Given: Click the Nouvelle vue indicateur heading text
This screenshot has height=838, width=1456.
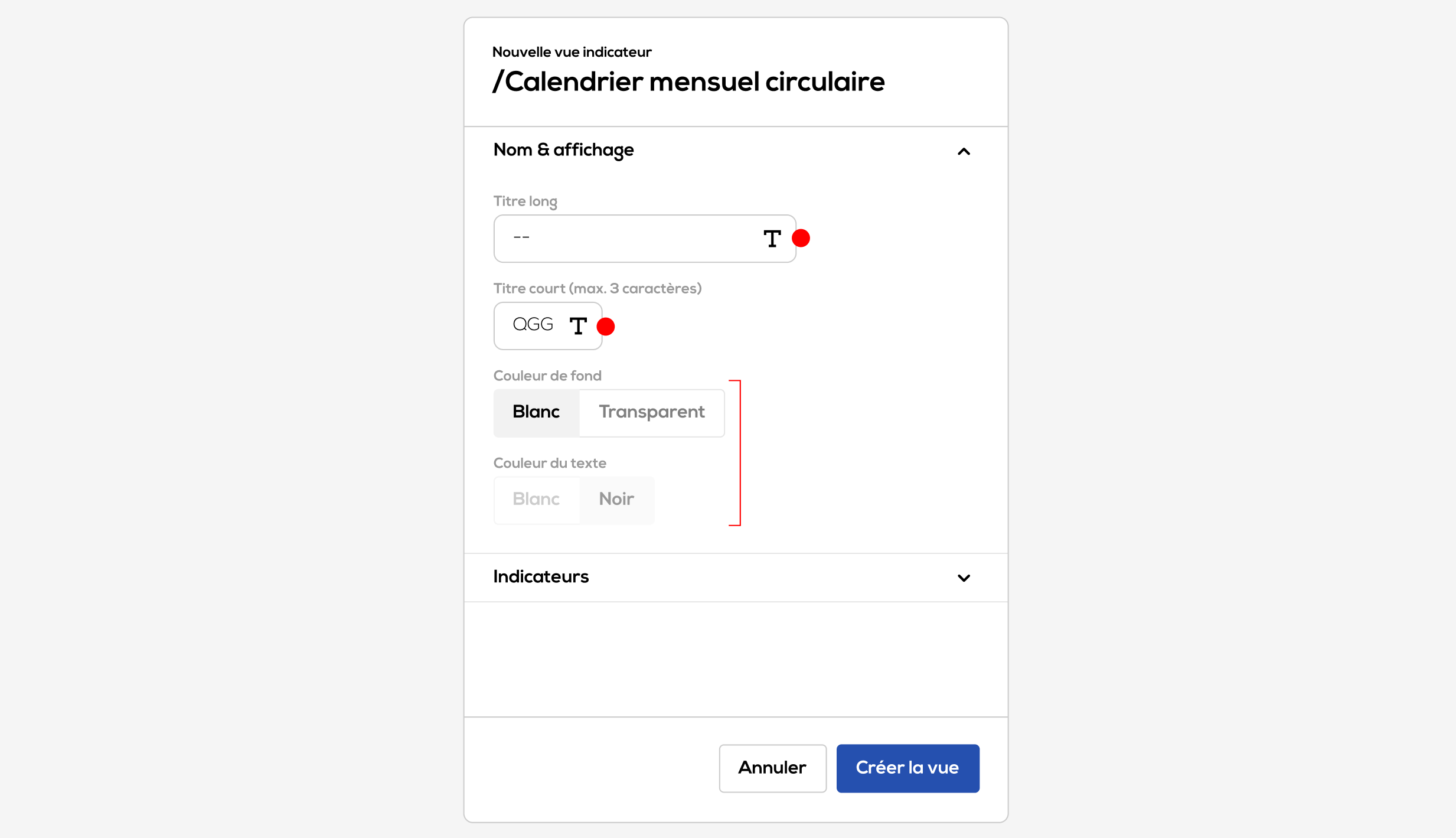Looking at the screenshot, I should click(x=572, y=52).
